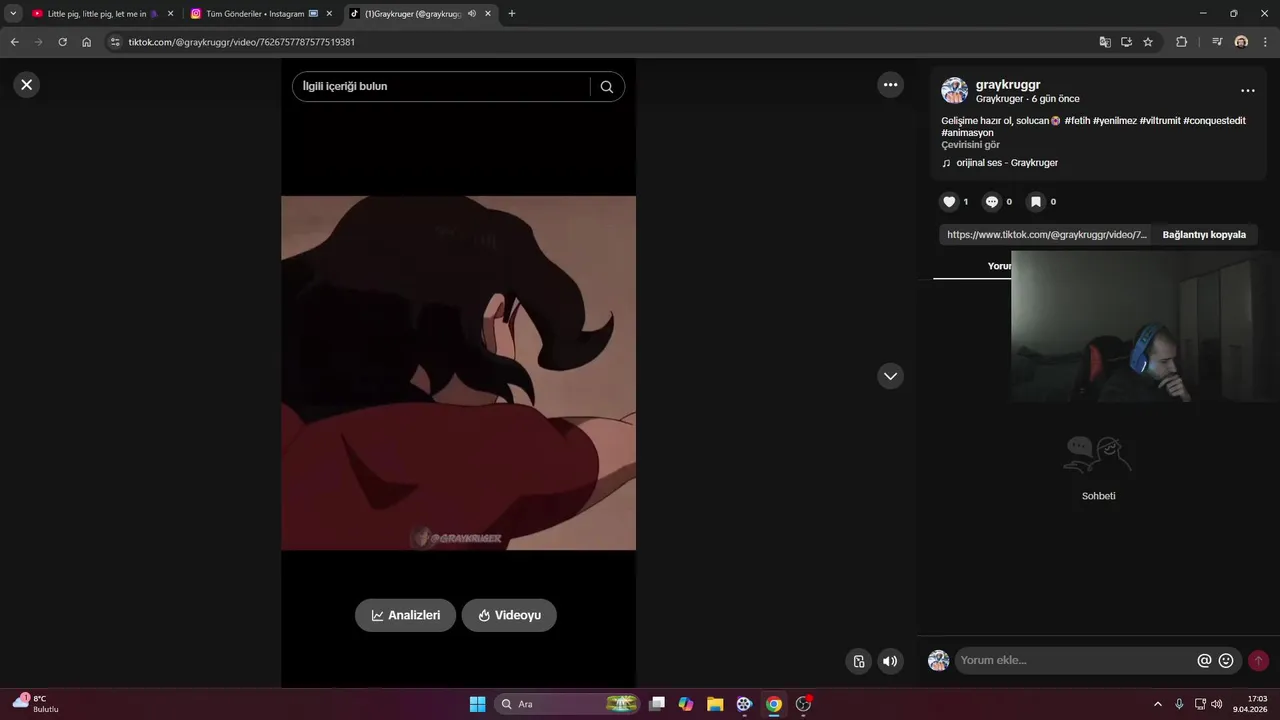Screen dimensions: 1280x720
Task: Open the tab search dropdown arrow
Action: (x=13, y=14)
